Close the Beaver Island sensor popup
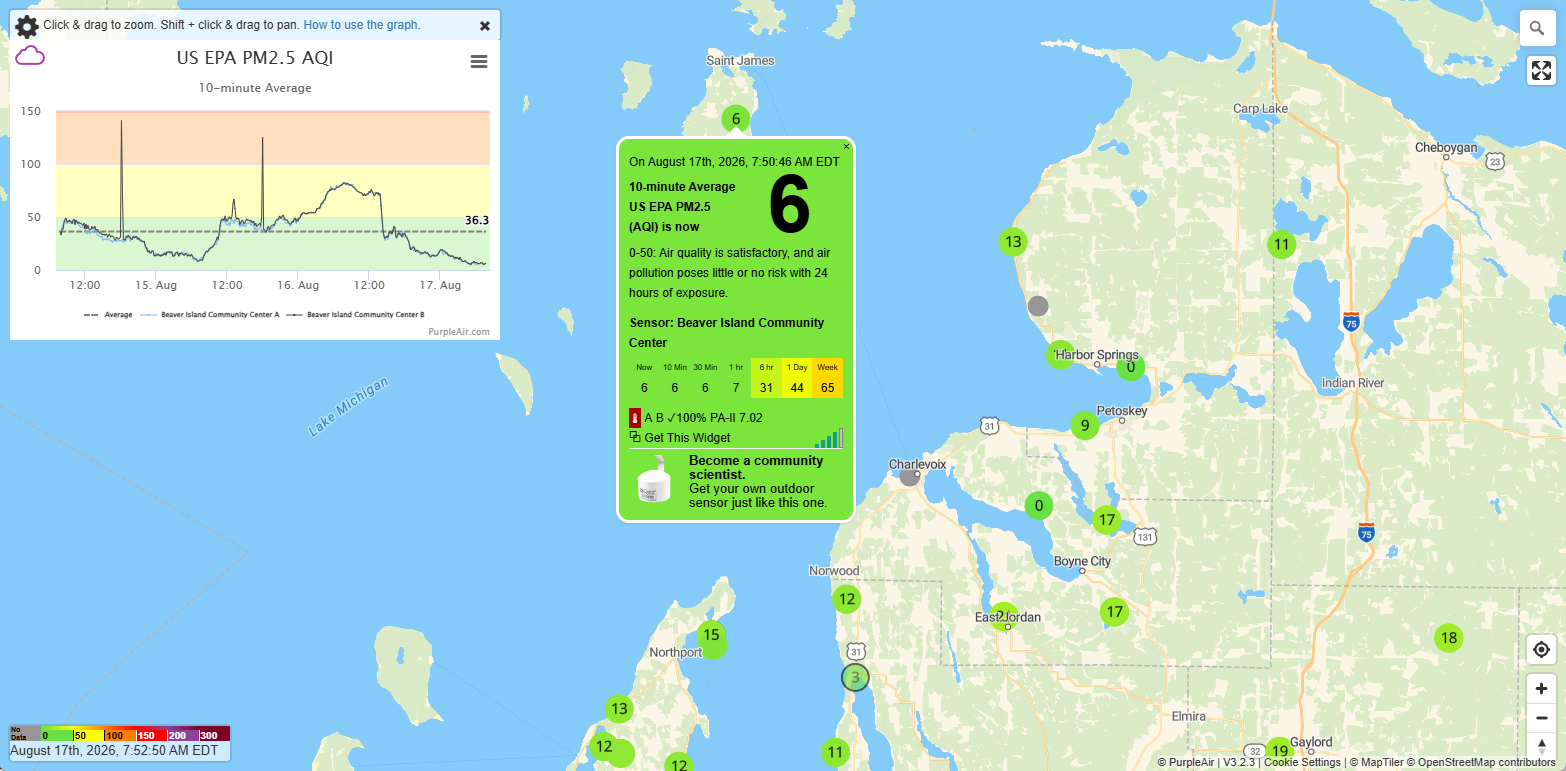Image resolution: width=1566 pixels, height=771 pixels. [x=846, y=146]
